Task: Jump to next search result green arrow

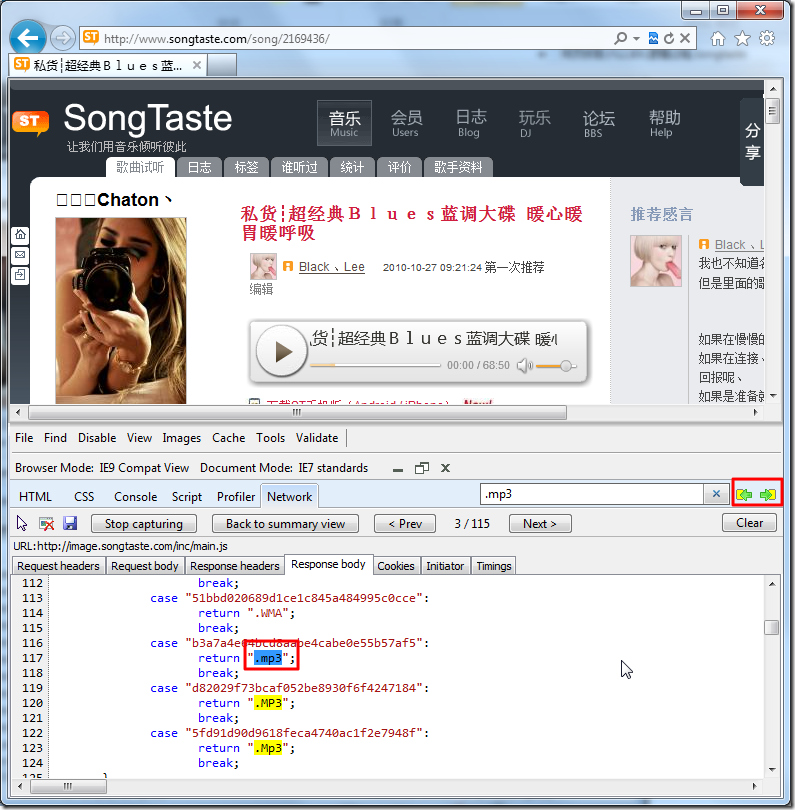Action: [x=768, y=494]
